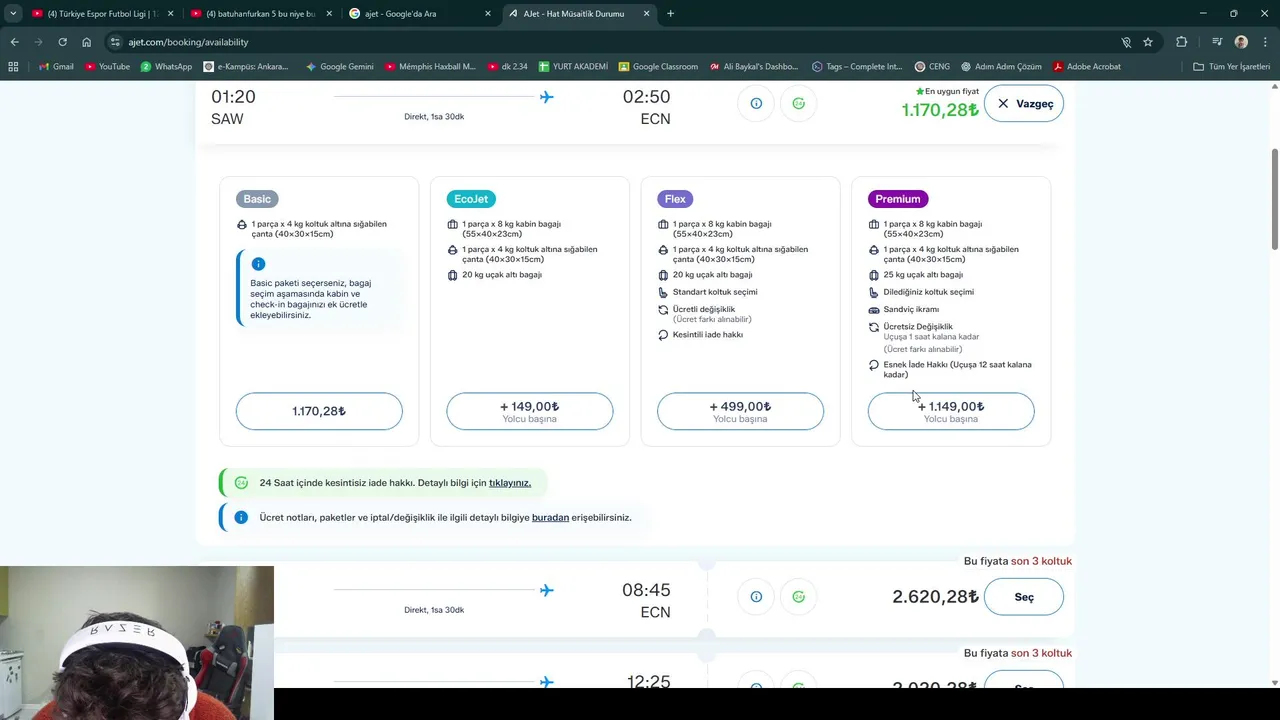Open the Google Gemini bookmark
Viewport: 1280px width, 720px height.
point(339,67)
